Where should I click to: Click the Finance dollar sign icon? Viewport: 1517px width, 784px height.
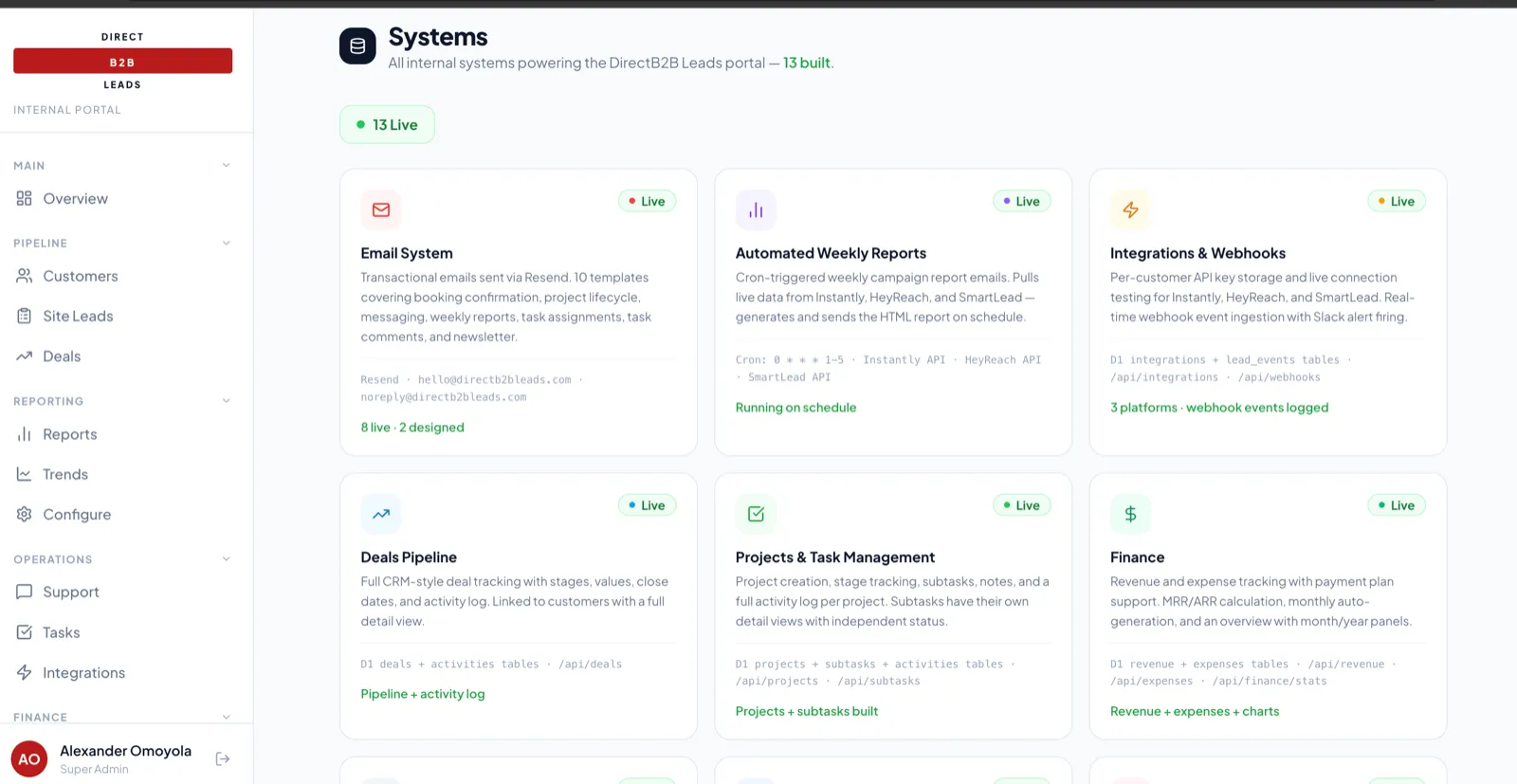point(1130,514)
